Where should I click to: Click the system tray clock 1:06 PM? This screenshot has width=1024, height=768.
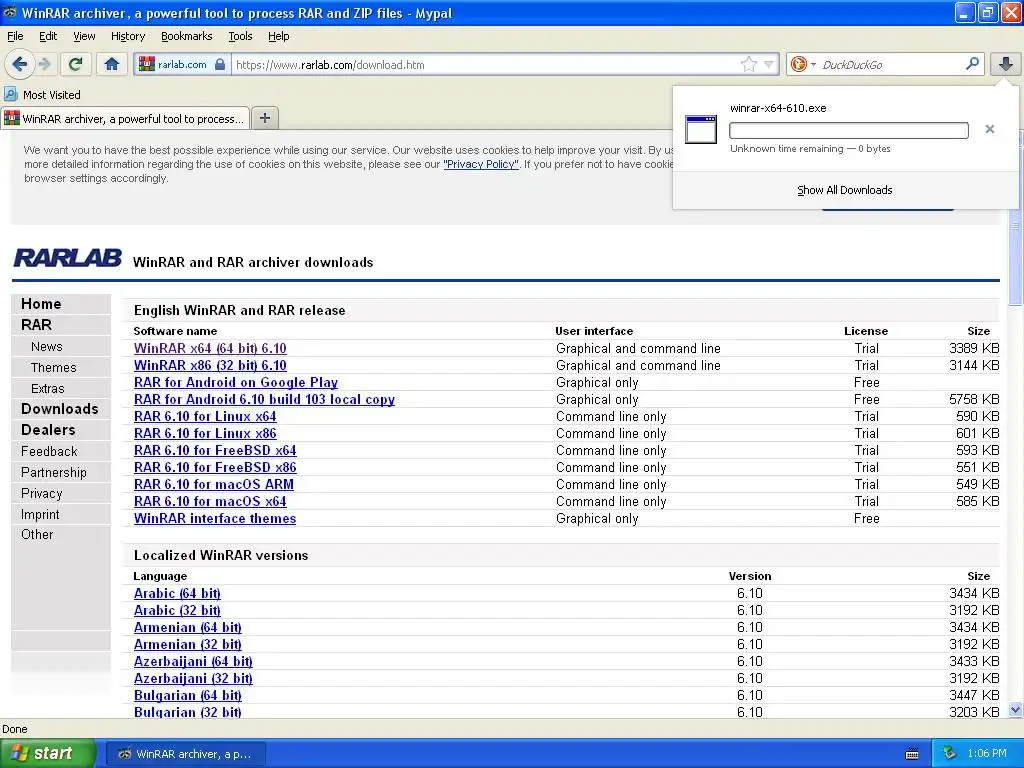click(987, 753)
